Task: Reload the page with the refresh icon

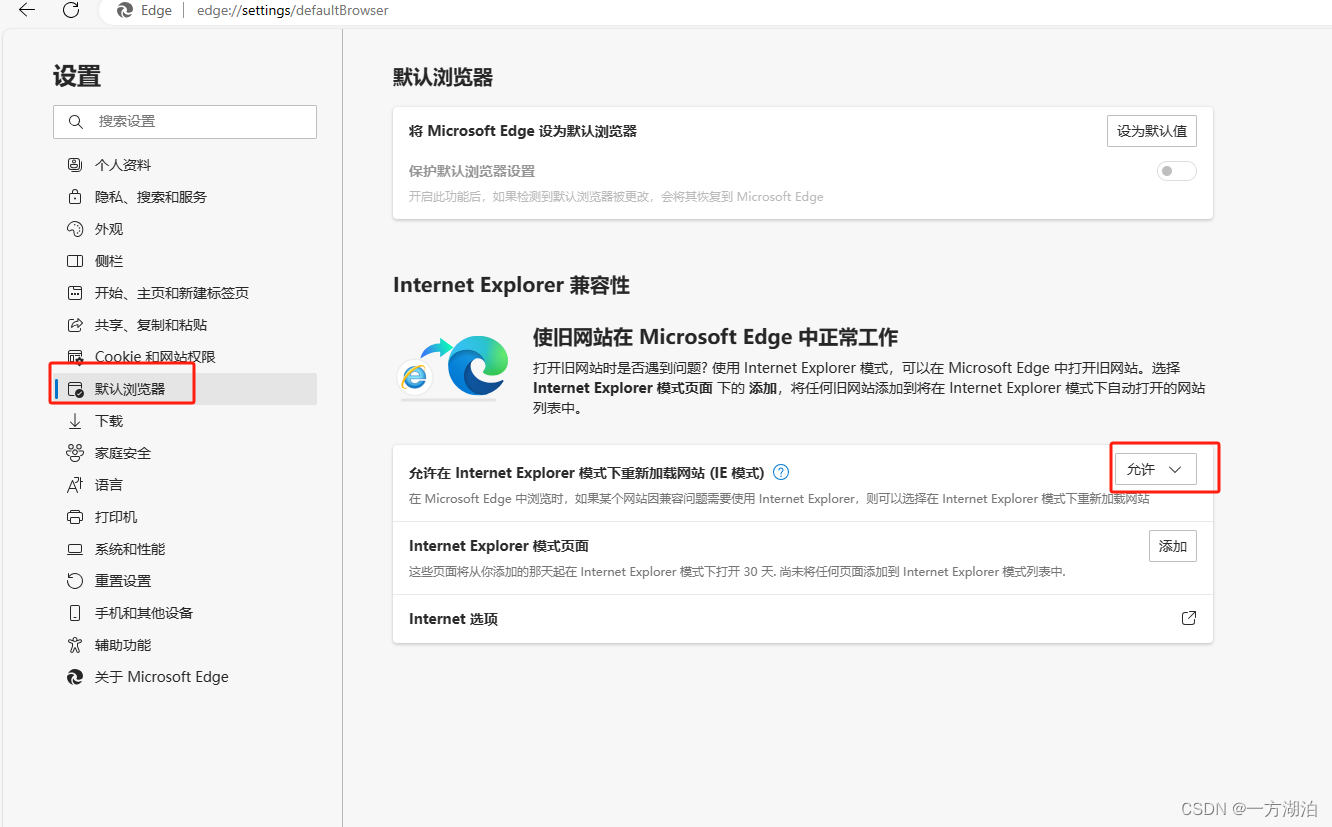Action: 71,10
